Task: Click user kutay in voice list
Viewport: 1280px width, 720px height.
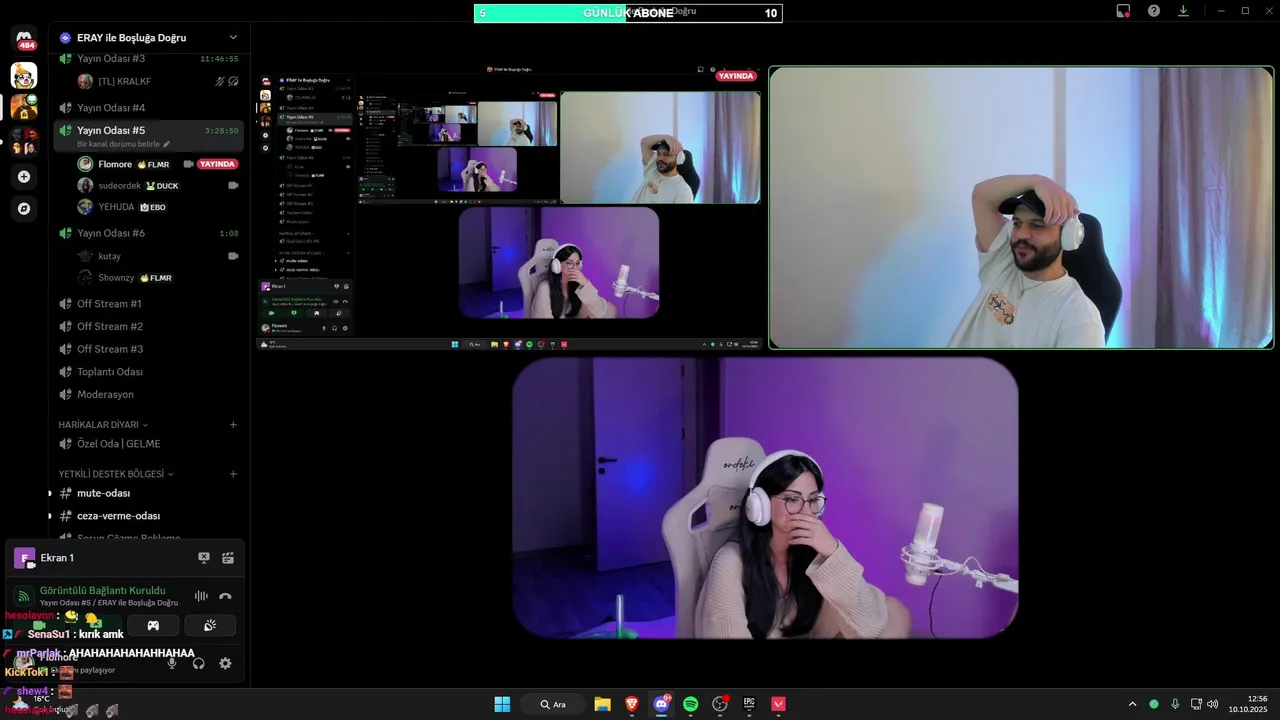Action: click(158, 257)
